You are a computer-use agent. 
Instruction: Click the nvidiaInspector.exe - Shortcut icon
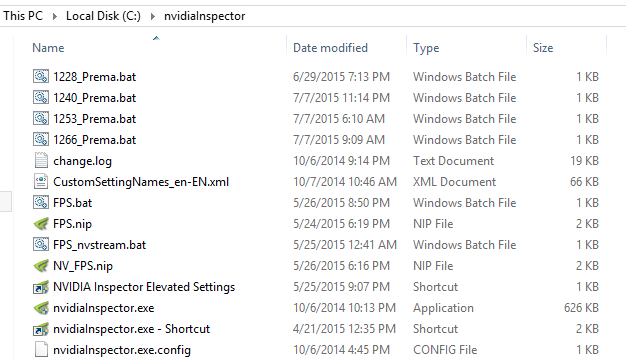coord(41,329)
